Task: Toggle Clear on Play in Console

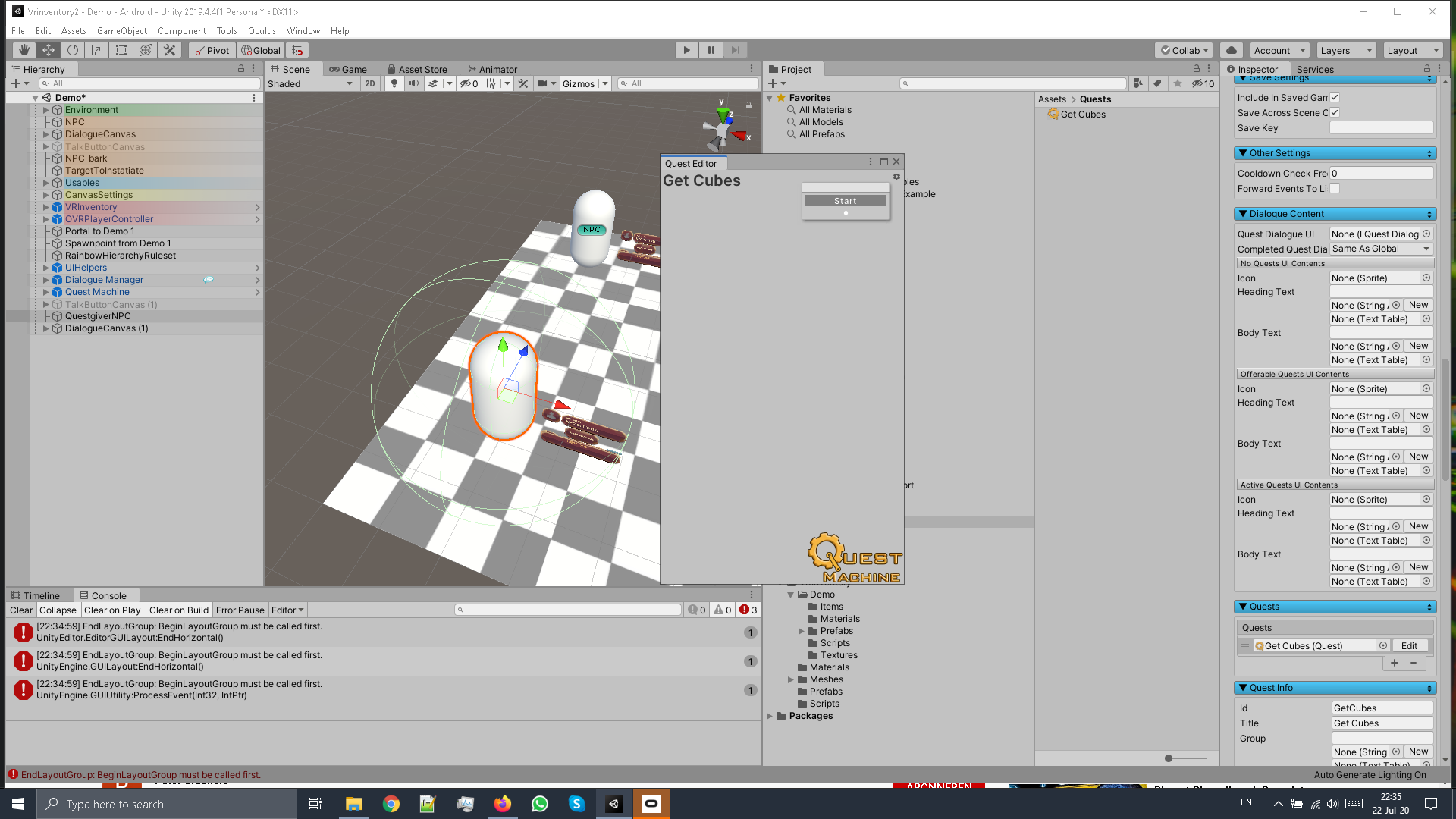Action: coord(112,610)
